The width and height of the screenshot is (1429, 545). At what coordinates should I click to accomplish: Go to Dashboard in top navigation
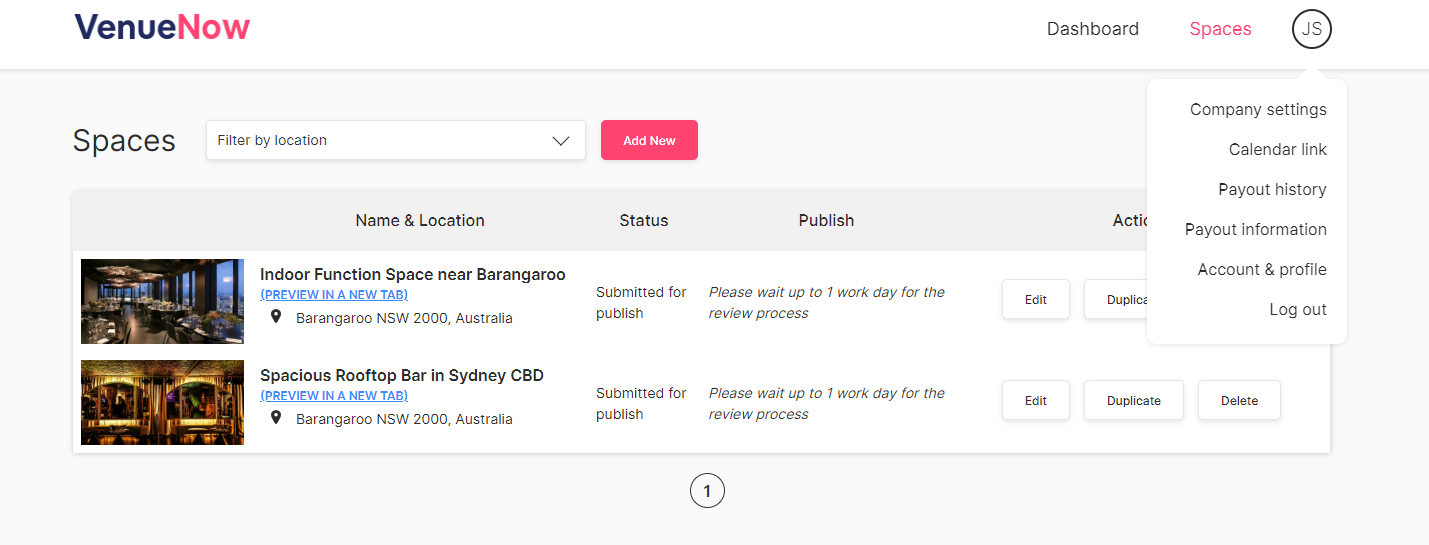click(1093, 29)
